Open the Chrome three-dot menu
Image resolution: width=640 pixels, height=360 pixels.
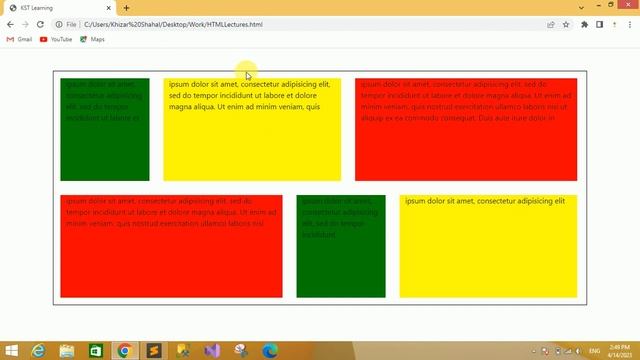point(630,24)
